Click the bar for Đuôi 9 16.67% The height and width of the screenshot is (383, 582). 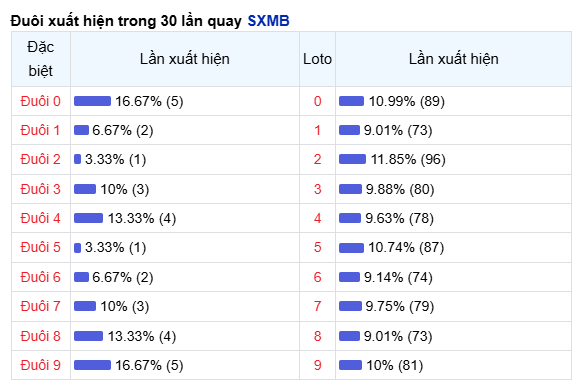92,365
